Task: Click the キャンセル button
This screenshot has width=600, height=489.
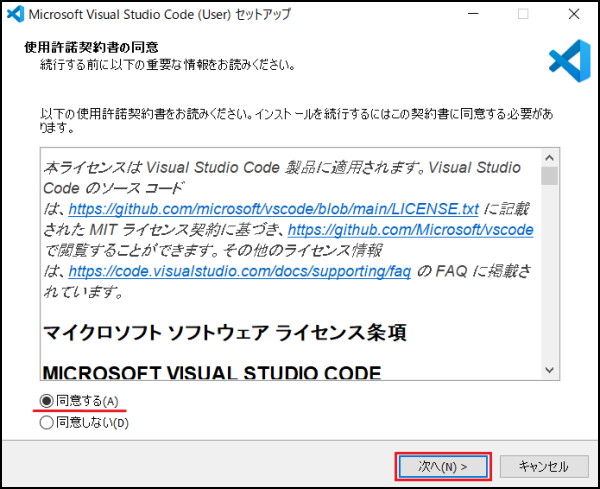Action: tap(544, 466)
